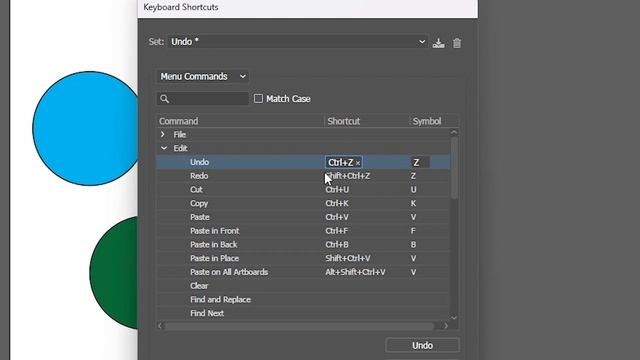640x360 pixels.
Task: Select the Paste in Place command
Action: click(303, 258)
